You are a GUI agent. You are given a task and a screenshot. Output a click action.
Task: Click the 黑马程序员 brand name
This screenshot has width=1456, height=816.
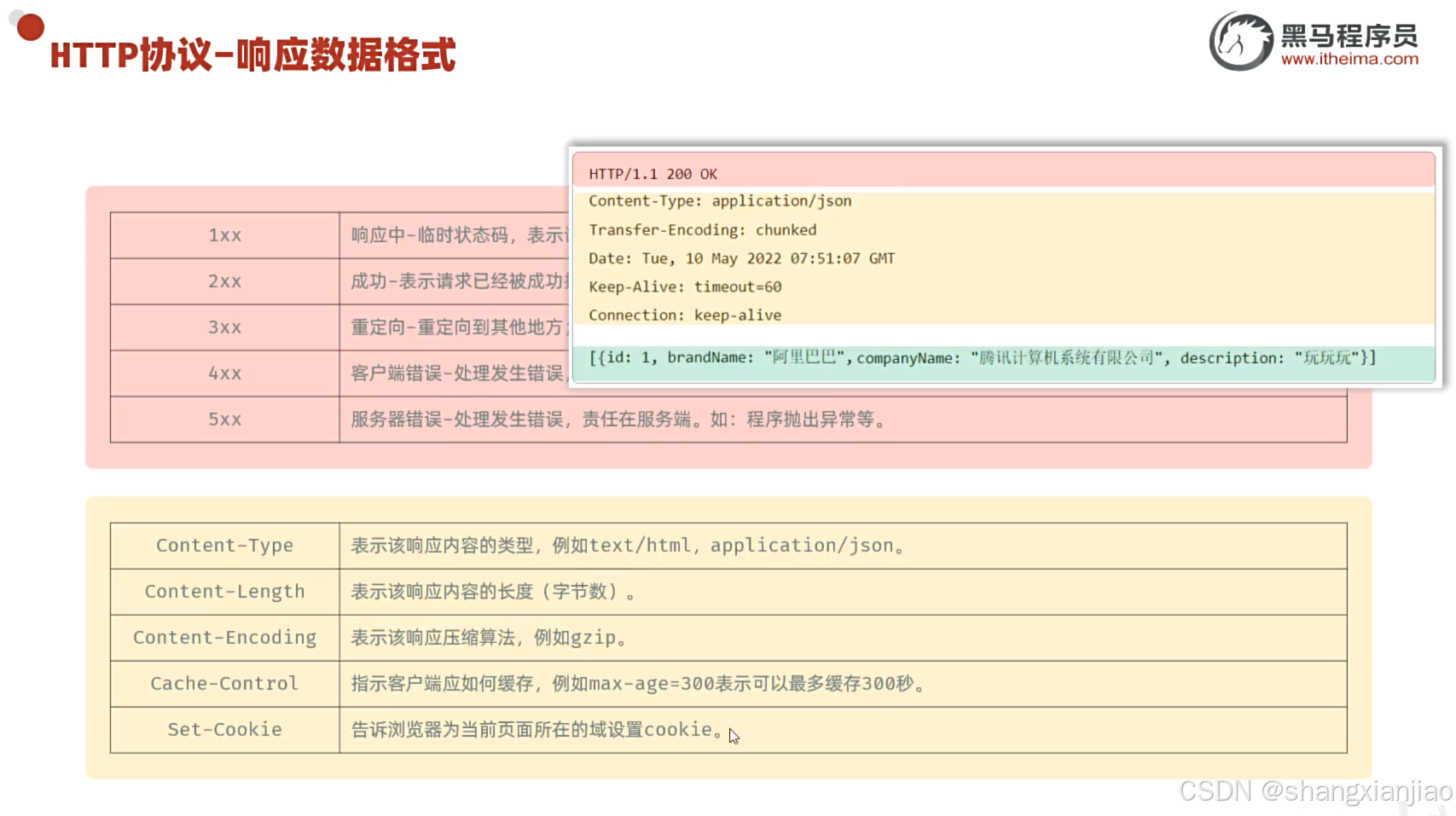tap(1349, 35)
